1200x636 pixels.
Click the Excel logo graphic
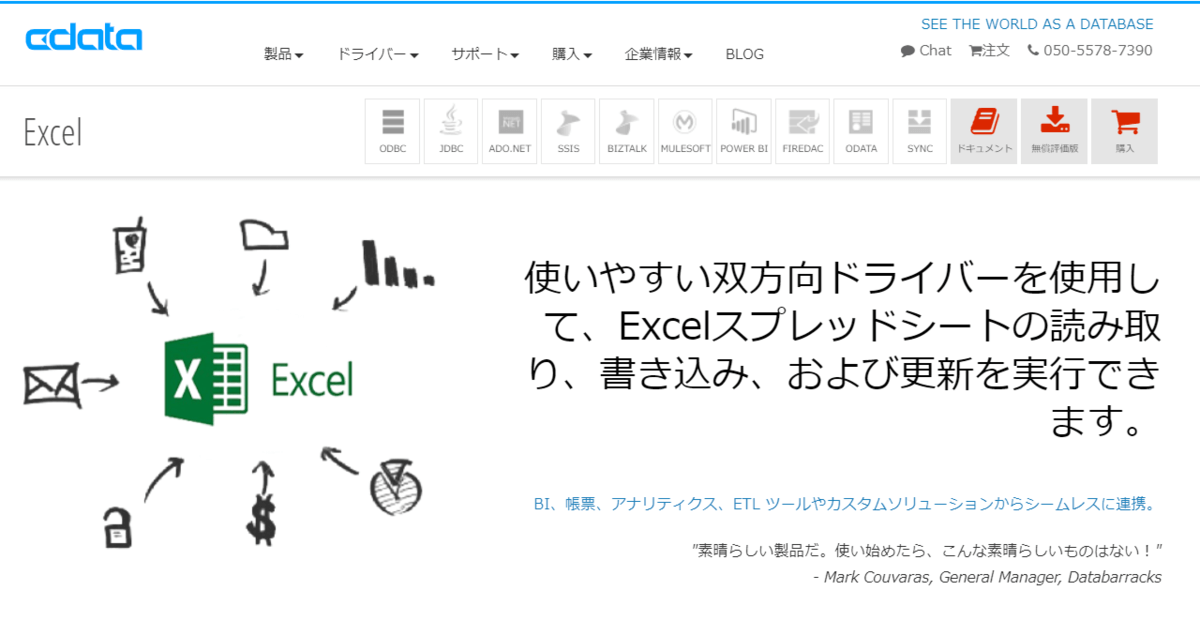coord(259,378)
